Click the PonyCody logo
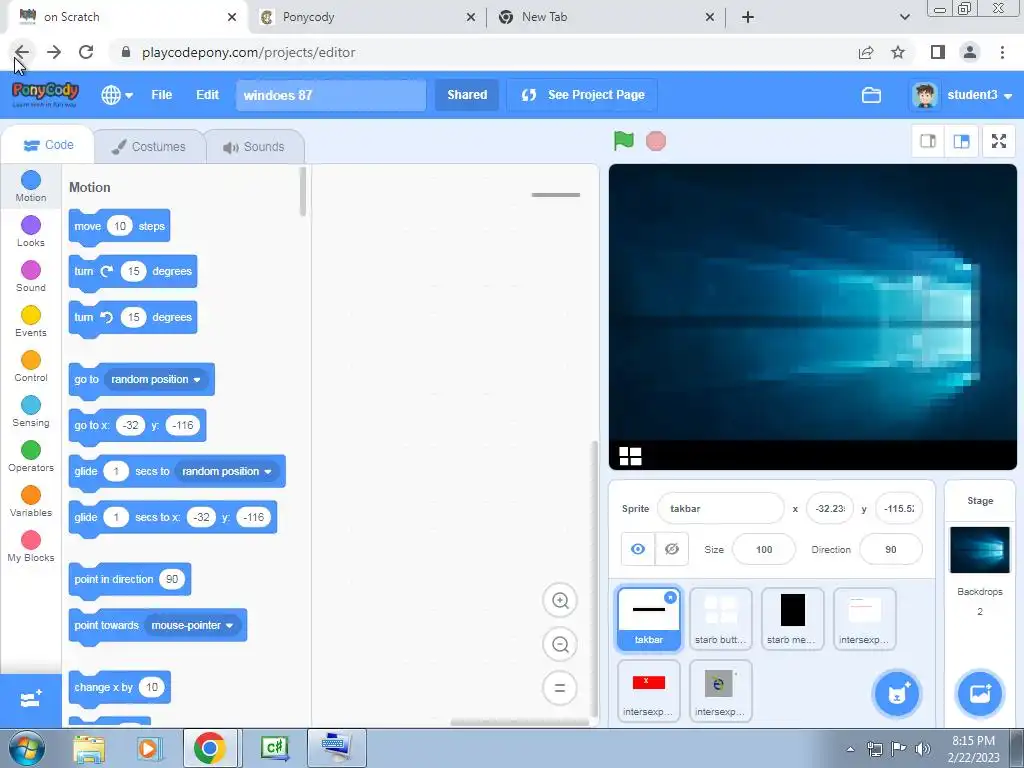The width and height of the screenshot is (1024, 768). coord(45,95)
